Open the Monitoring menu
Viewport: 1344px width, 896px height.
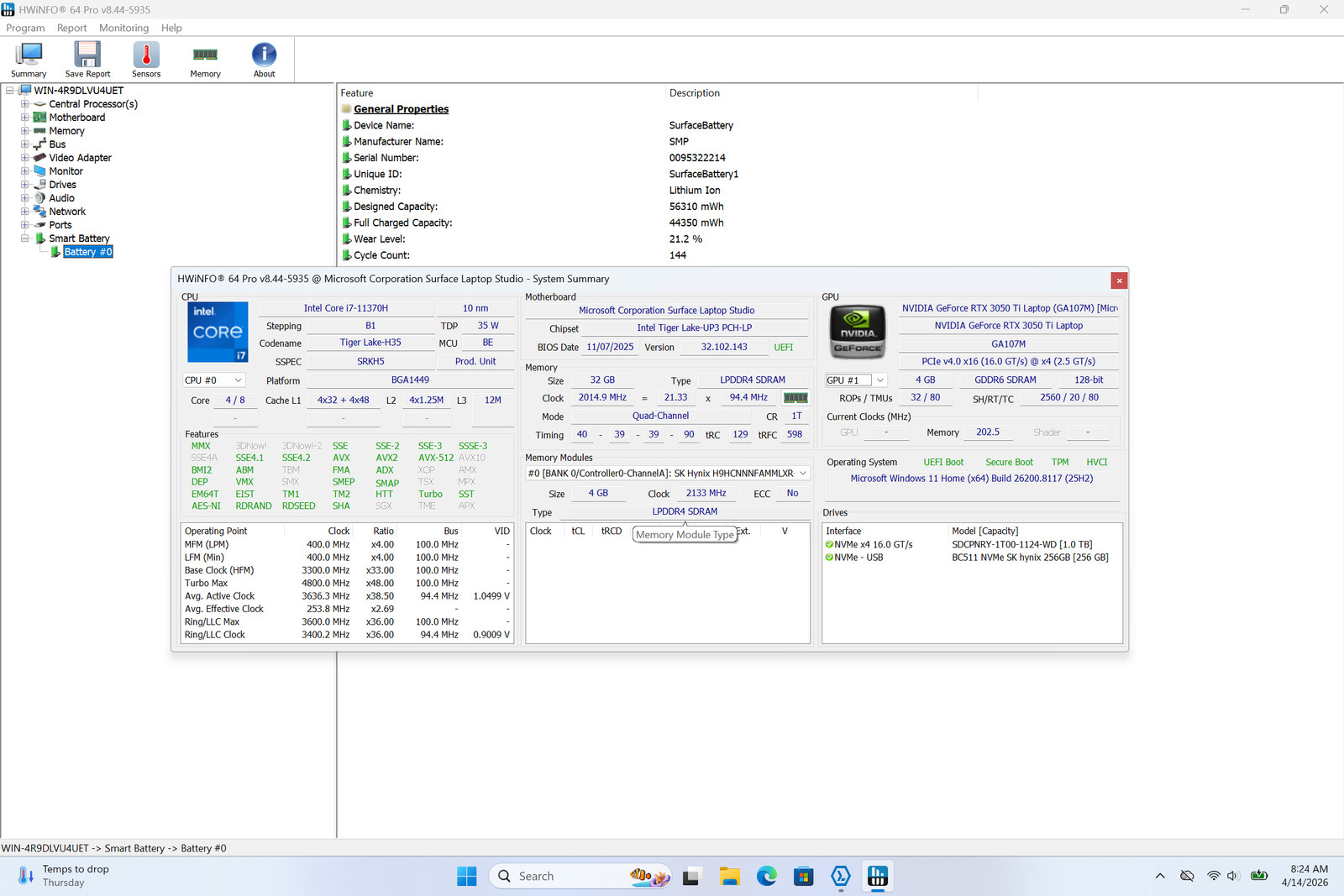tap(123, 28)
